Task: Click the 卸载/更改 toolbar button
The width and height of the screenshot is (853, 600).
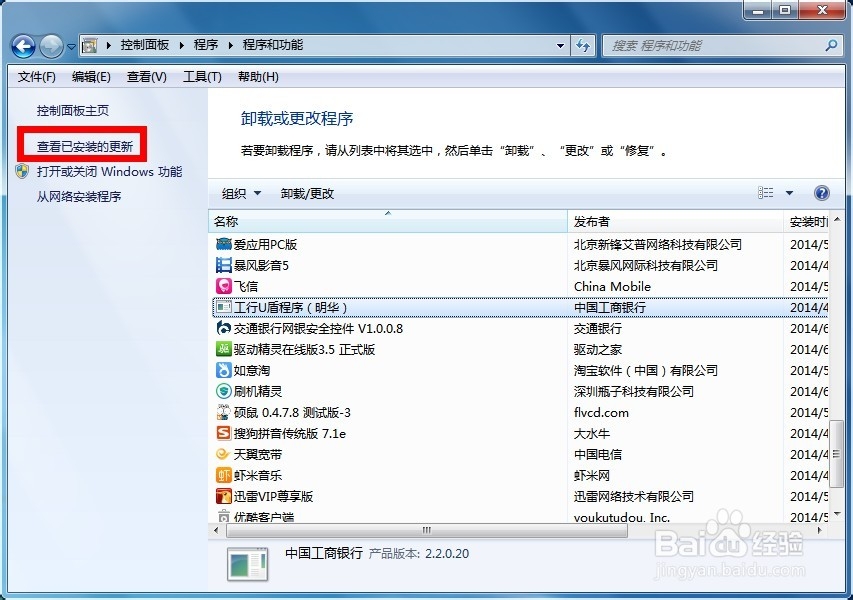Action: point(307,193)
